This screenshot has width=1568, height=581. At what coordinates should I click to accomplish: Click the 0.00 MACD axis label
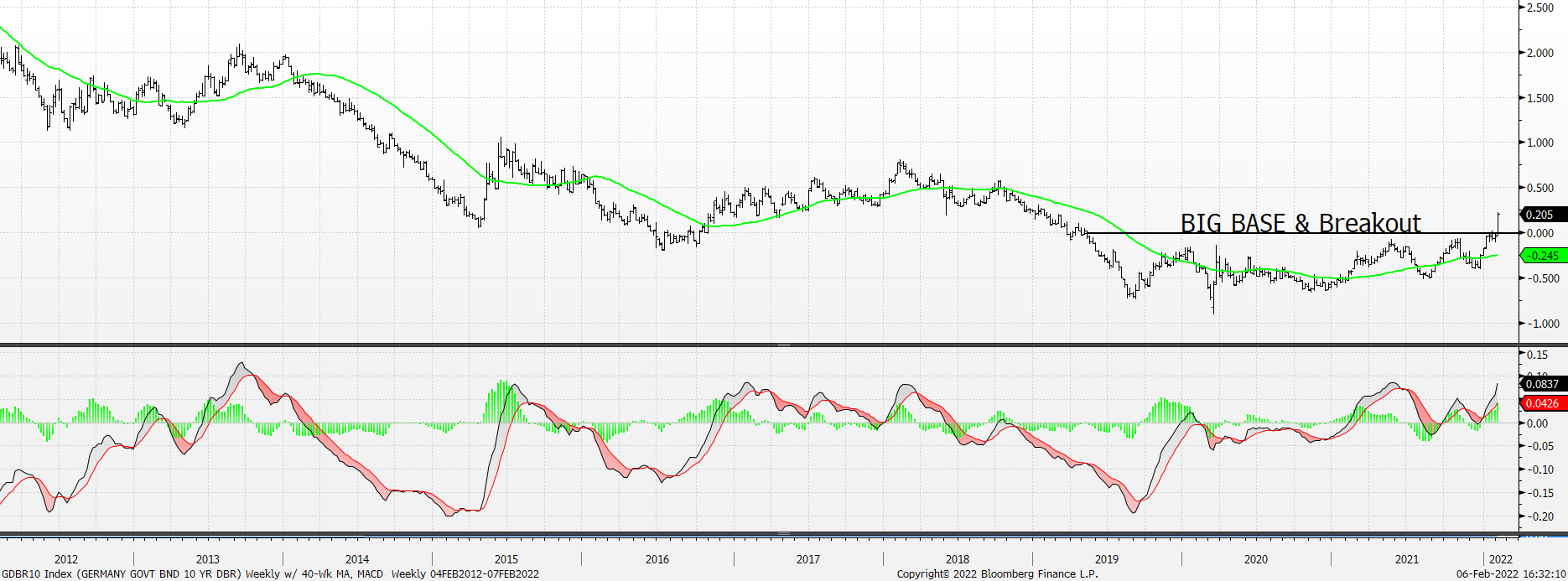click(1538, 423)
